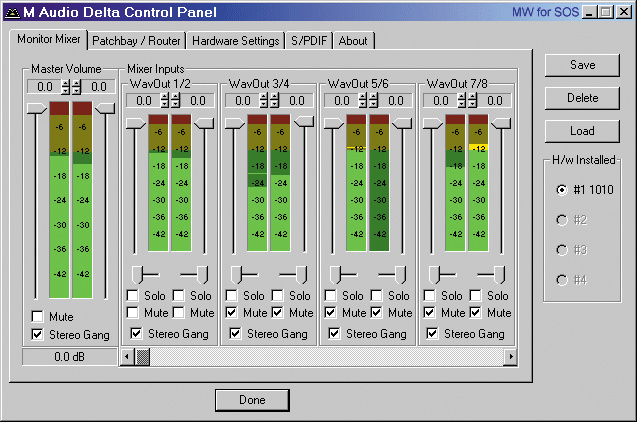Viewport: 637px width, 422px height.
Task: Toggle Master Volume Stereo Gang checkbox
Action: tap(38, 335)
